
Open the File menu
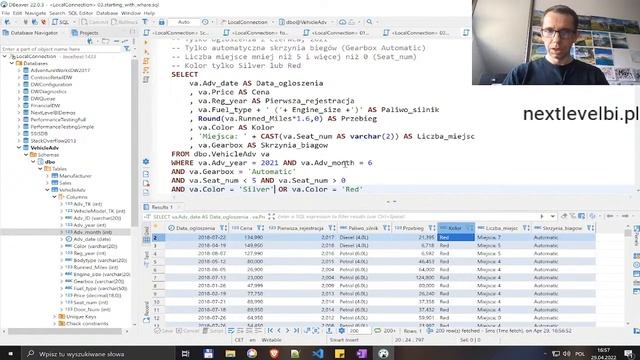point(6,13)
